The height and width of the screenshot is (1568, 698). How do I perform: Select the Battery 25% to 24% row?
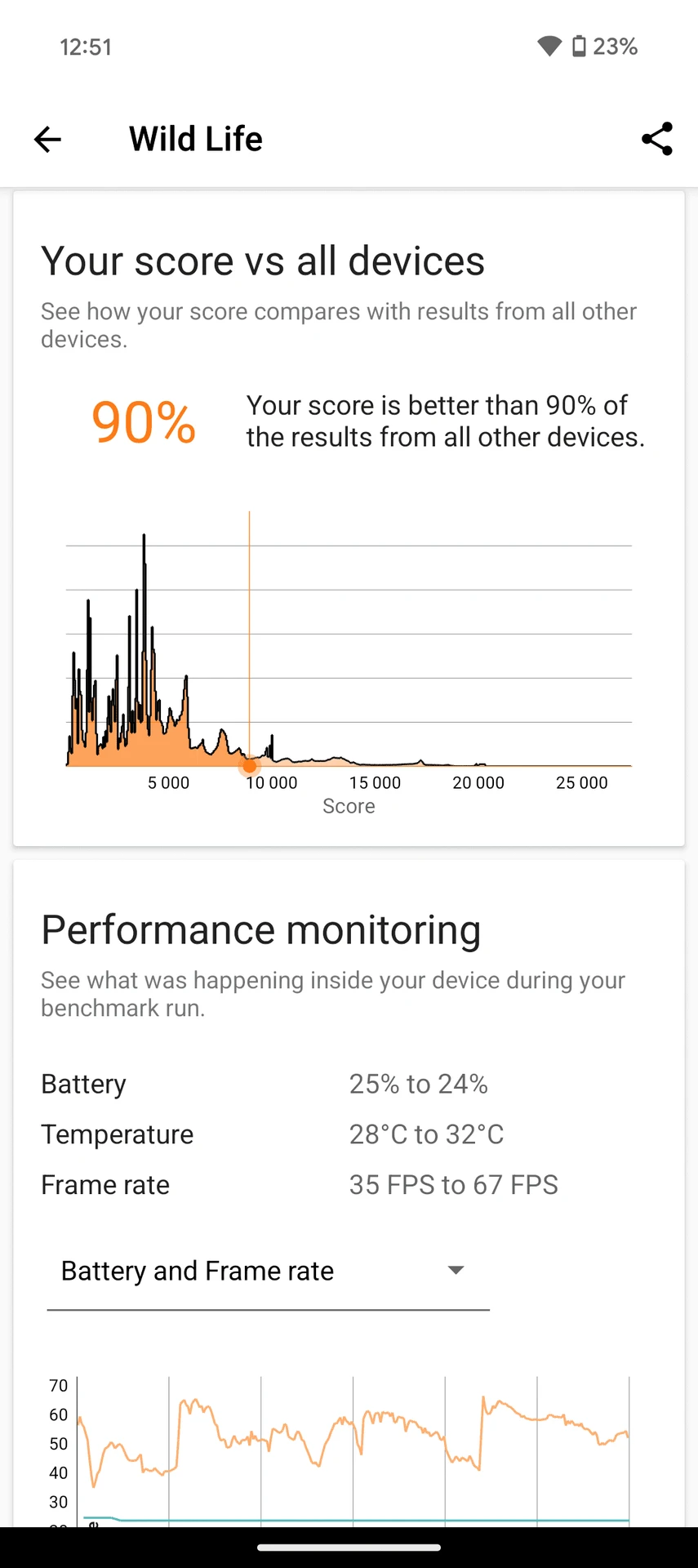(x=349, y=1084)
